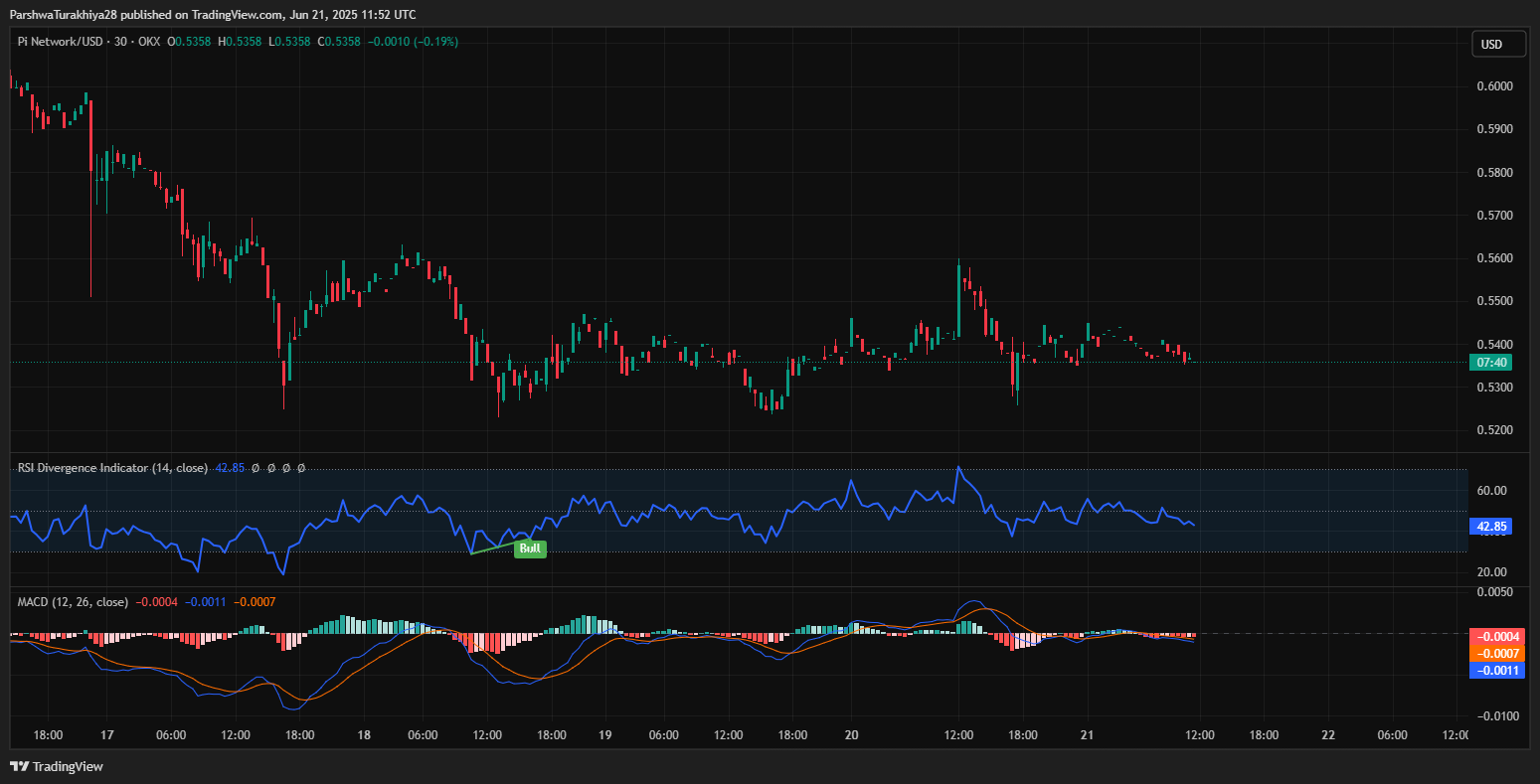Open the USD currency selector
The width and height of the screenshot is (1540, 784).
[1499, 44]
